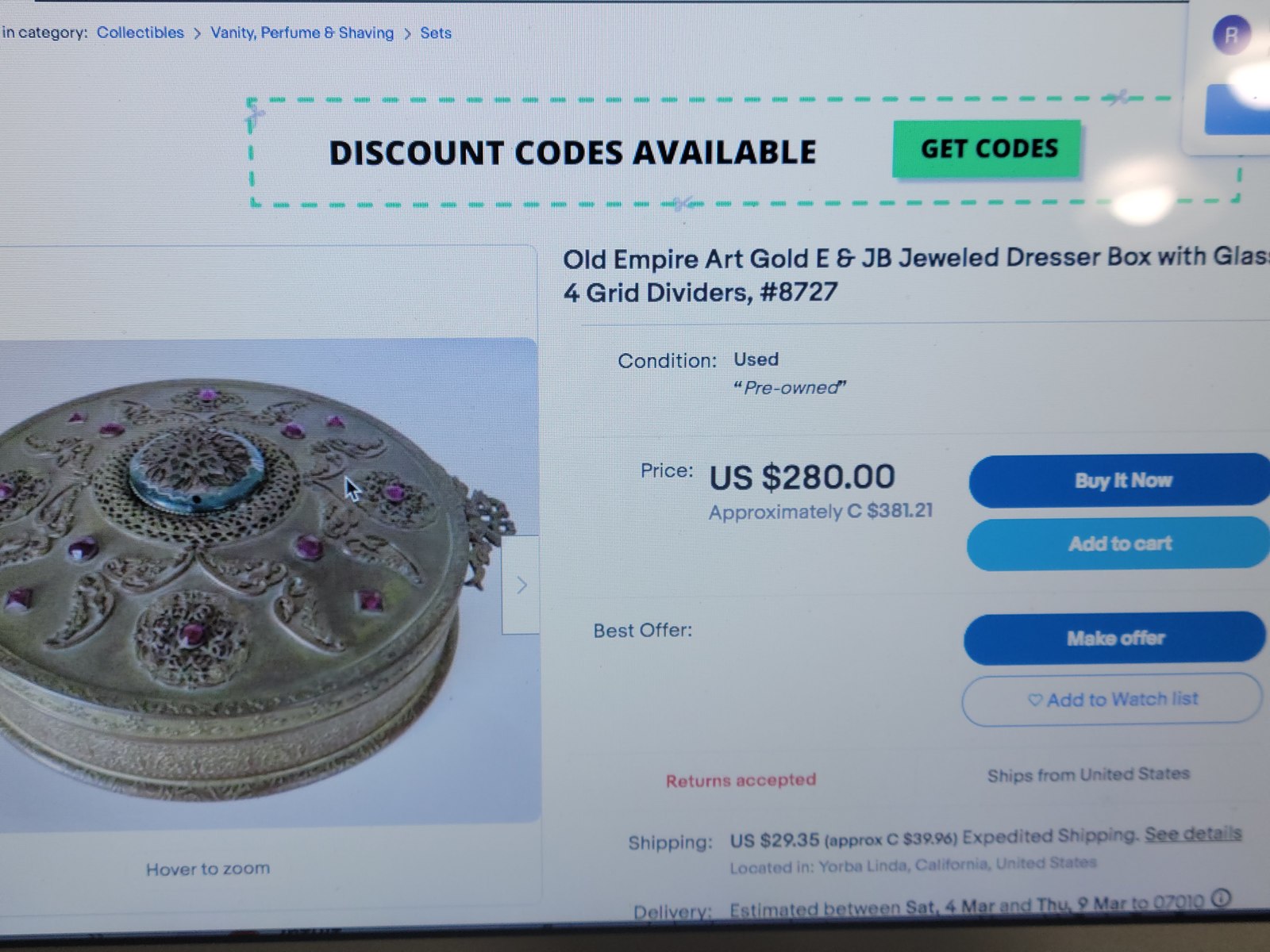The width and height of the screenshot is (1270, 952).
Task: Click the next image arrow on product photo
Action: point(521,585)
